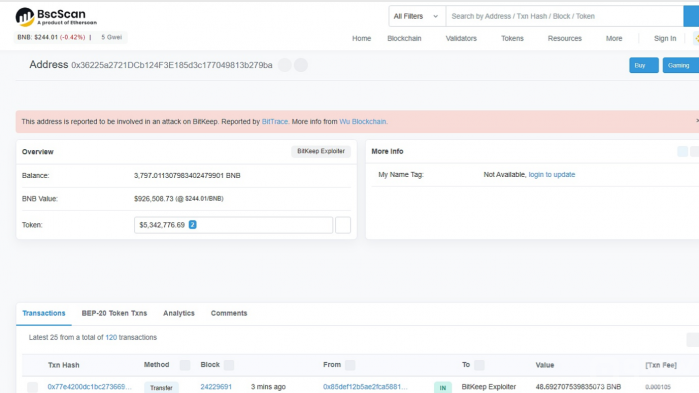Viewport: 699px width, 393px height.
Task: Click the search button at the search bar's end
Action: tap(691, 16)
